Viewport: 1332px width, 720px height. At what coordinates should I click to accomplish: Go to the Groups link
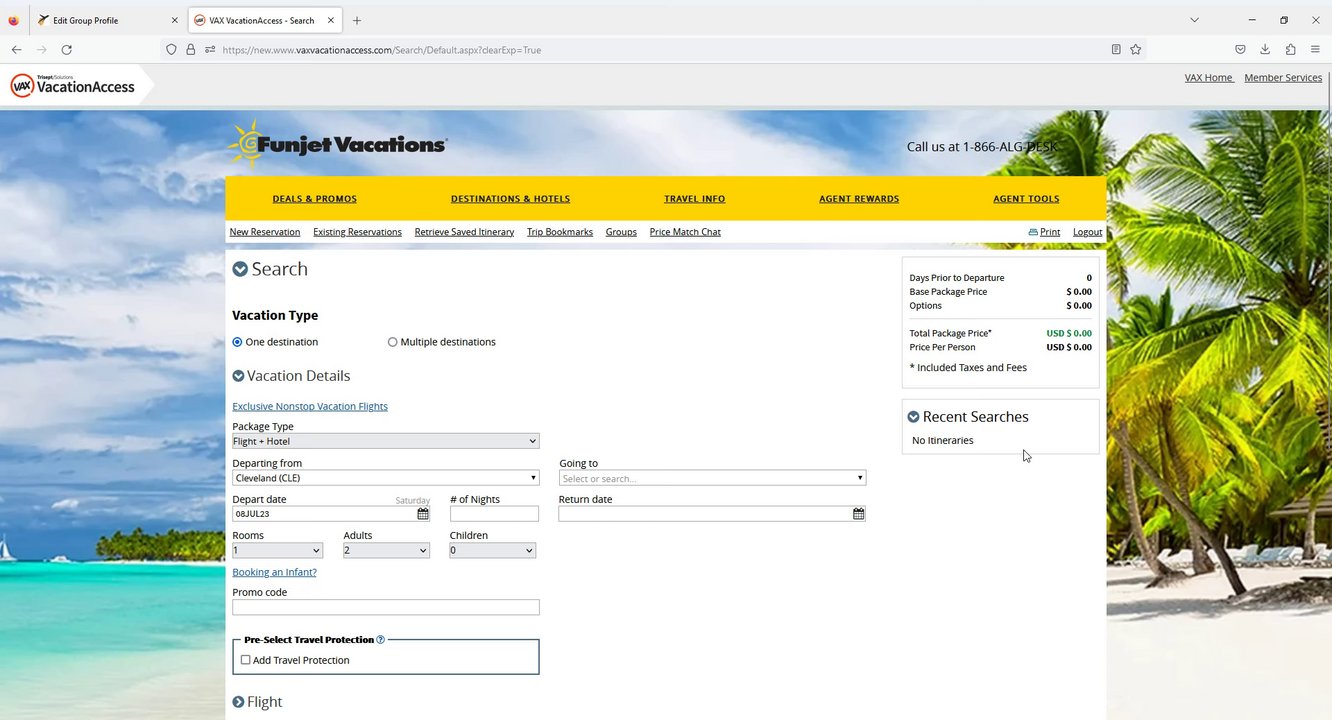(x=621, y=232)
